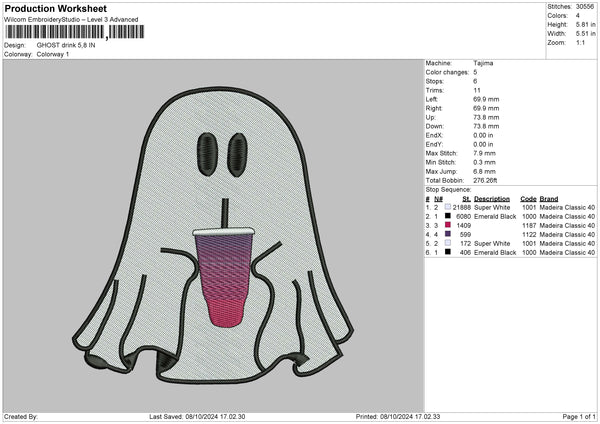
Task: Click the Max Jump value '6.8 mm'
Action: tap(484, 171)
